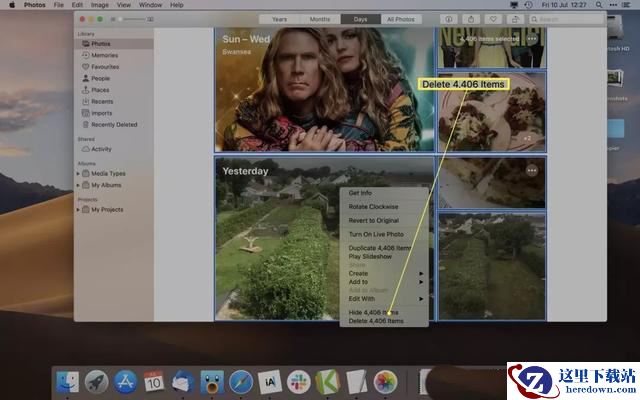Click the Time Machine menu bar icon
The image size is (640, 400).
(529, 5)
